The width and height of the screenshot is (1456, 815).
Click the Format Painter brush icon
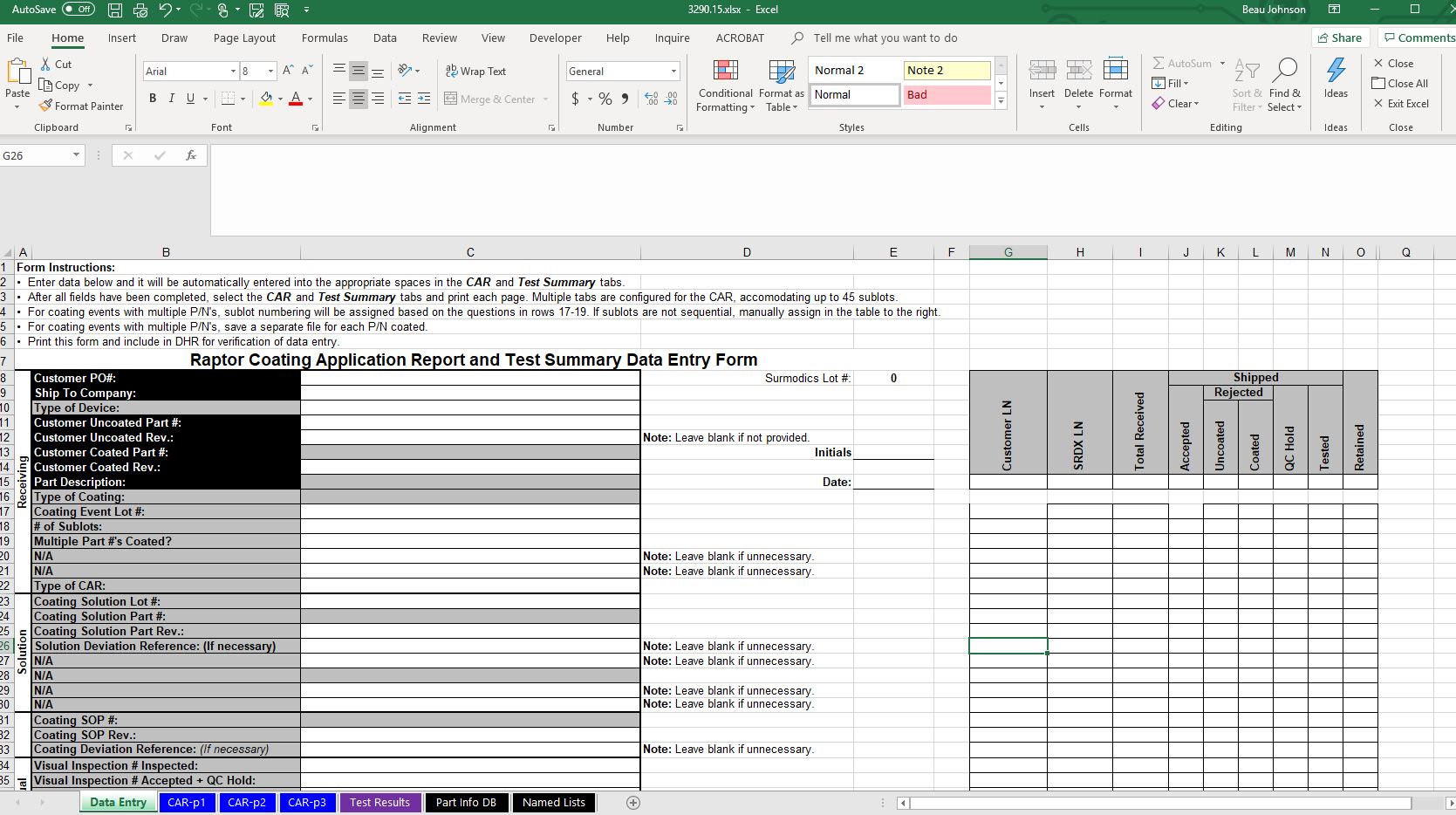[46, 106]
